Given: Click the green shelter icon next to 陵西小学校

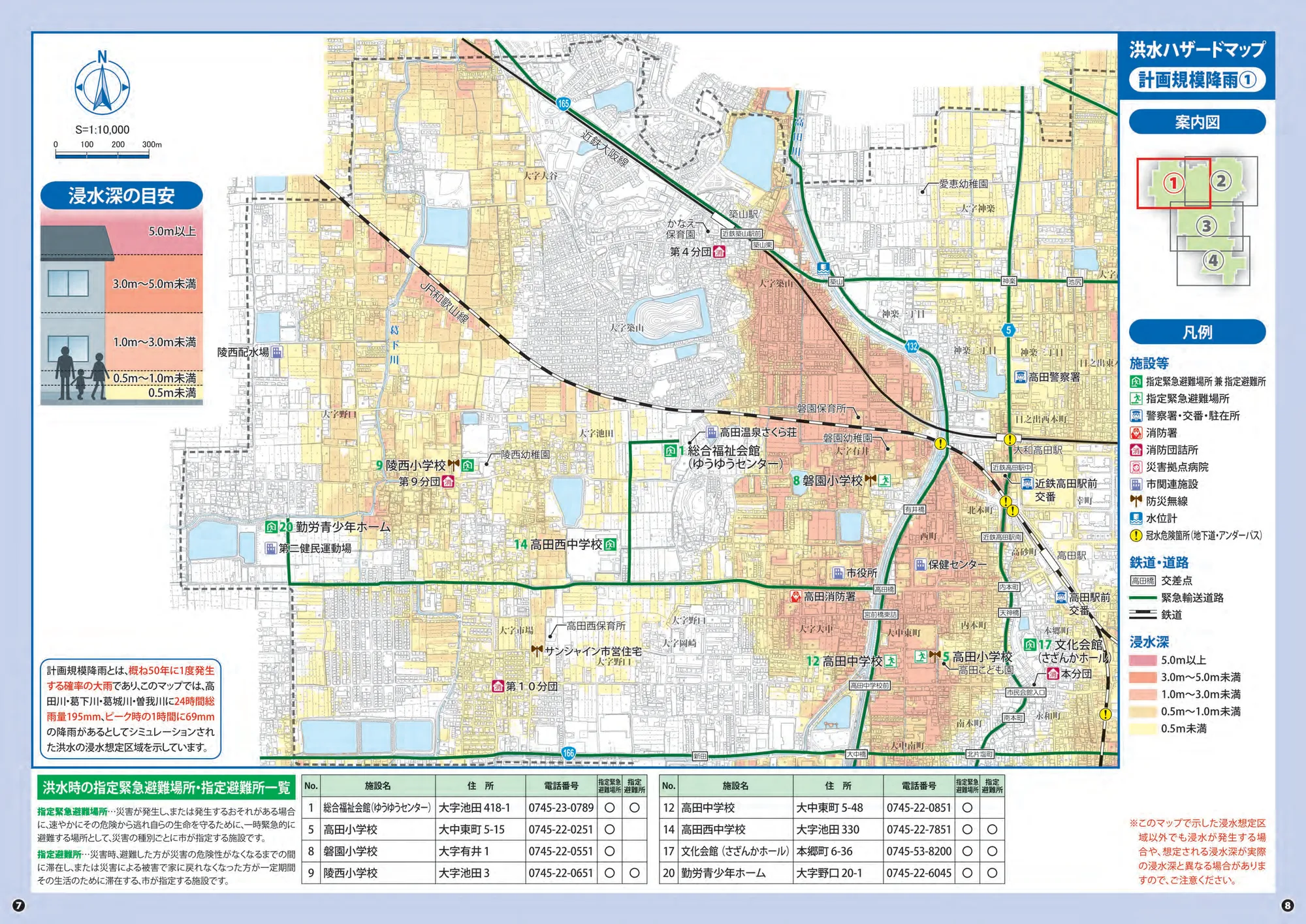Looking at the screenshot, I should coord(468,466).
